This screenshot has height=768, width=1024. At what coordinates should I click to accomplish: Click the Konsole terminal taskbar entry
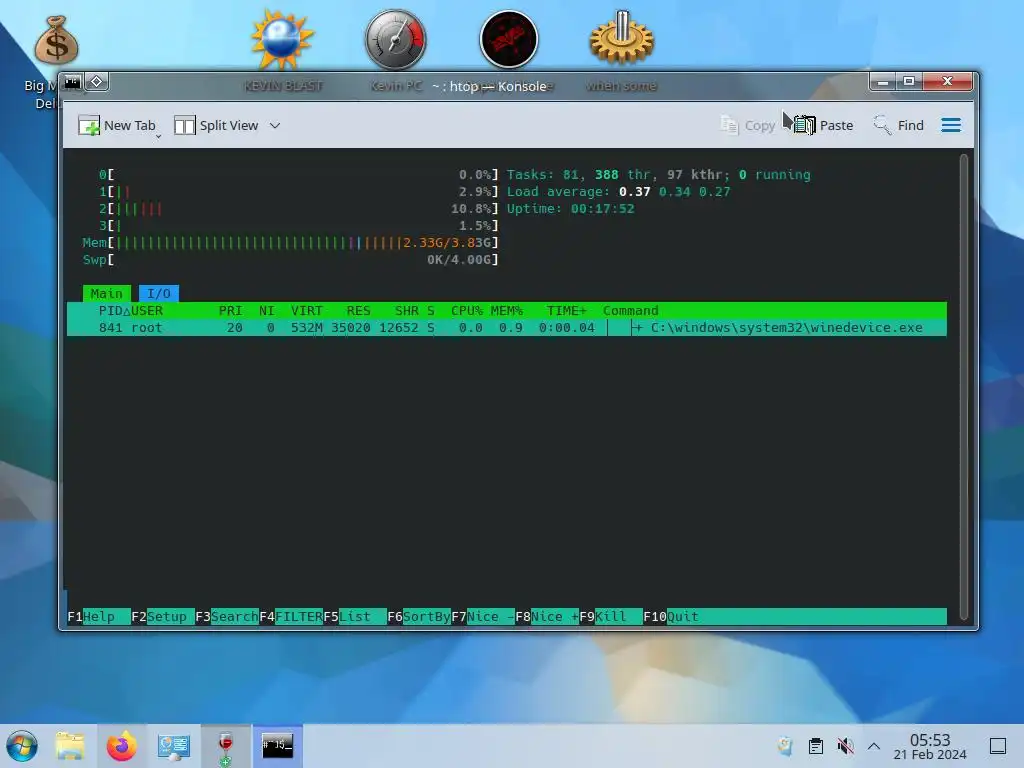point(278,746)
